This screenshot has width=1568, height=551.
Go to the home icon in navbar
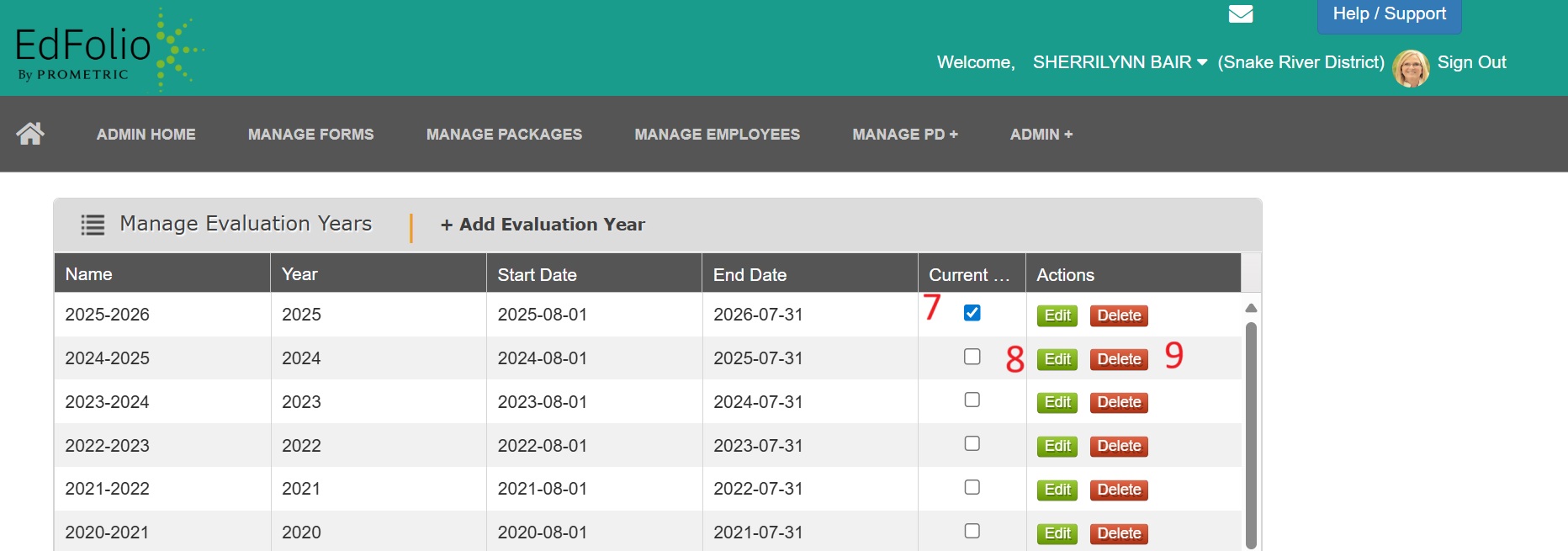(30, 133)
